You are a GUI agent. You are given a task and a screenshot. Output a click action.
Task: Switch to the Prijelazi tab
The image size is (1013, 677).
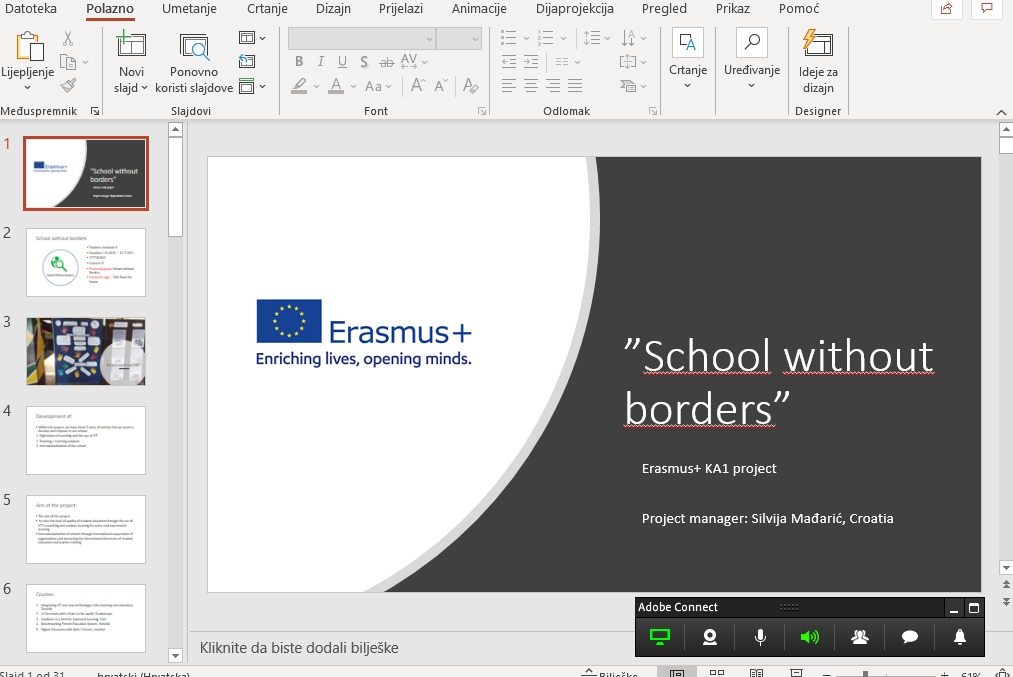coord(401,8)
